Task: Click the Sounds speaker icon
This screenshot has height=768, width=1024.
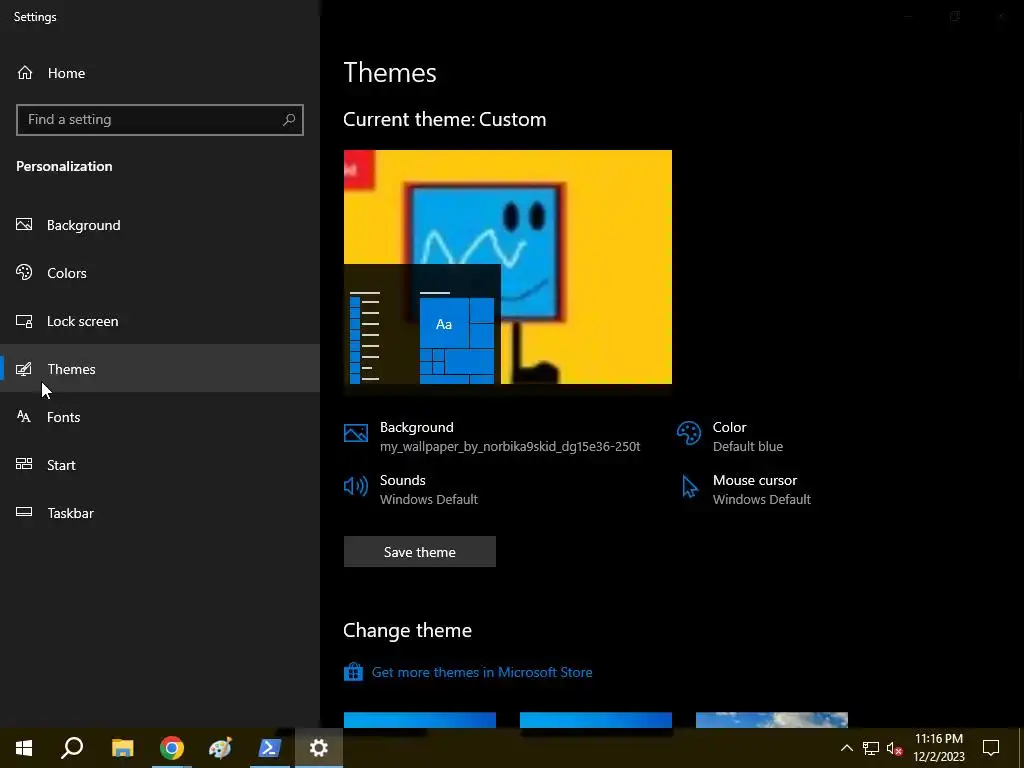Action: pos(356,486)
